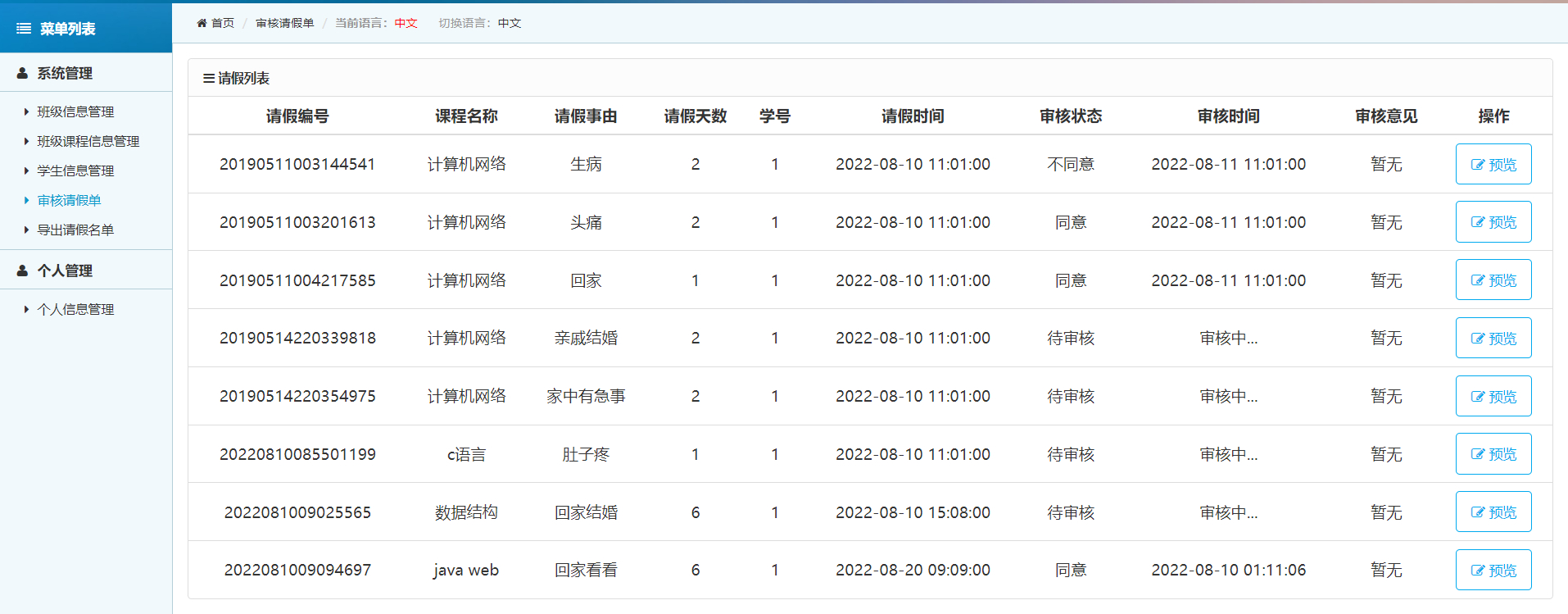This screenshot has width=1568, height=614.
Task: Click the 亲戚结婚 reason cell
Action: (586, 338)
